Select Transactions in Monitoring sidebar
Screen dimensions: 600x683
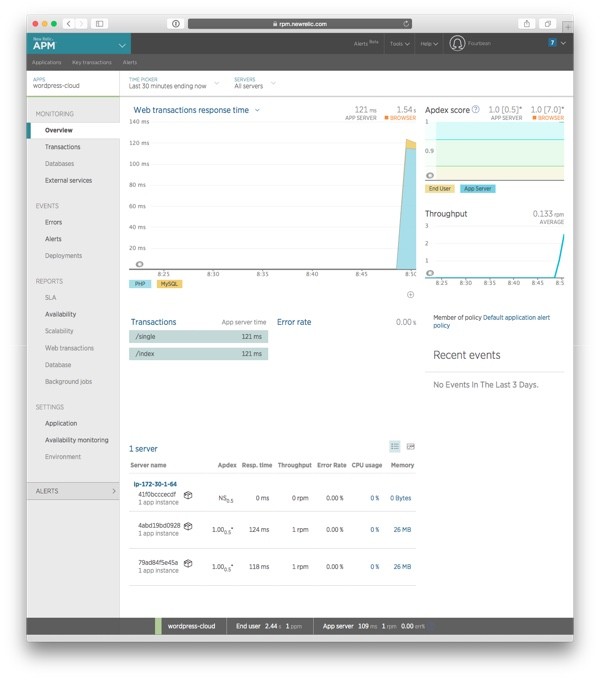coord(63,147)
